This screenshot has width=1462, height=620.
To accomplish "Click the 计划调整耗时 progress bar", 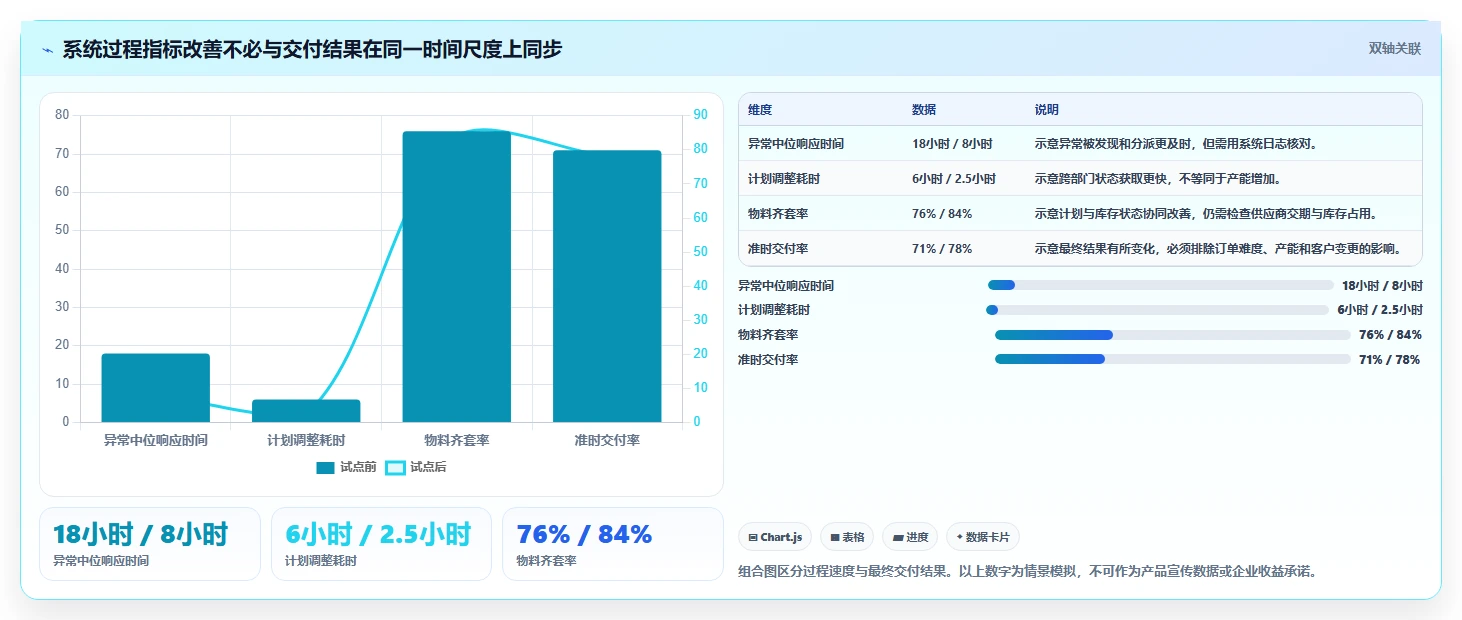I will tap(1157, 310).
